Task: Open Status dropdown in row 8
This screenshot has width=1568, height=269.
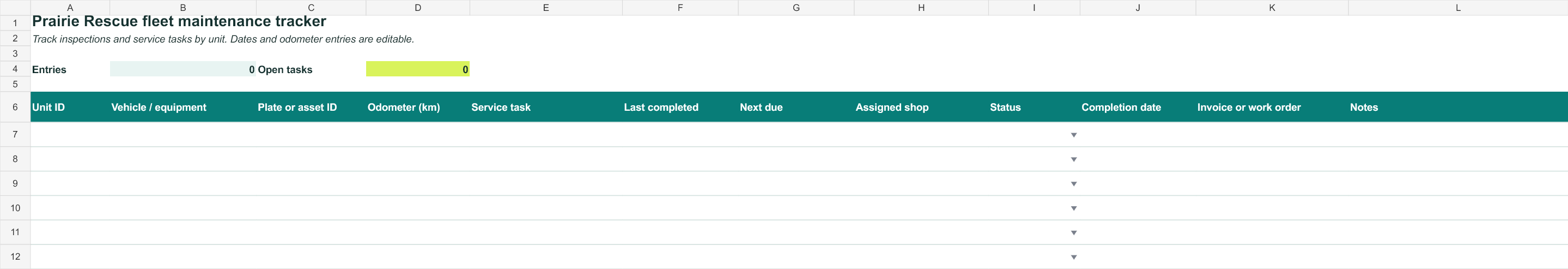Action: click(x=1073, y=159)
